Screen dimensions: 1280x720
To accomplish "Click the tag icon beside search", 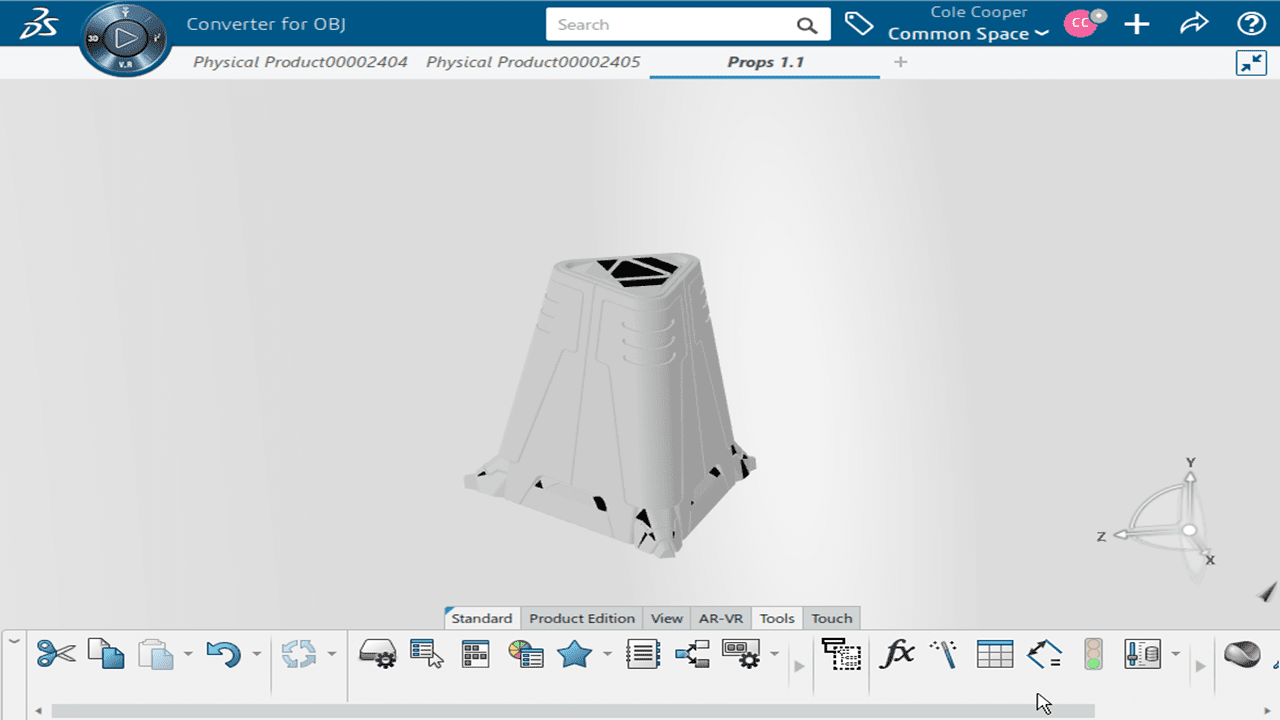I will tap(859, 24).
